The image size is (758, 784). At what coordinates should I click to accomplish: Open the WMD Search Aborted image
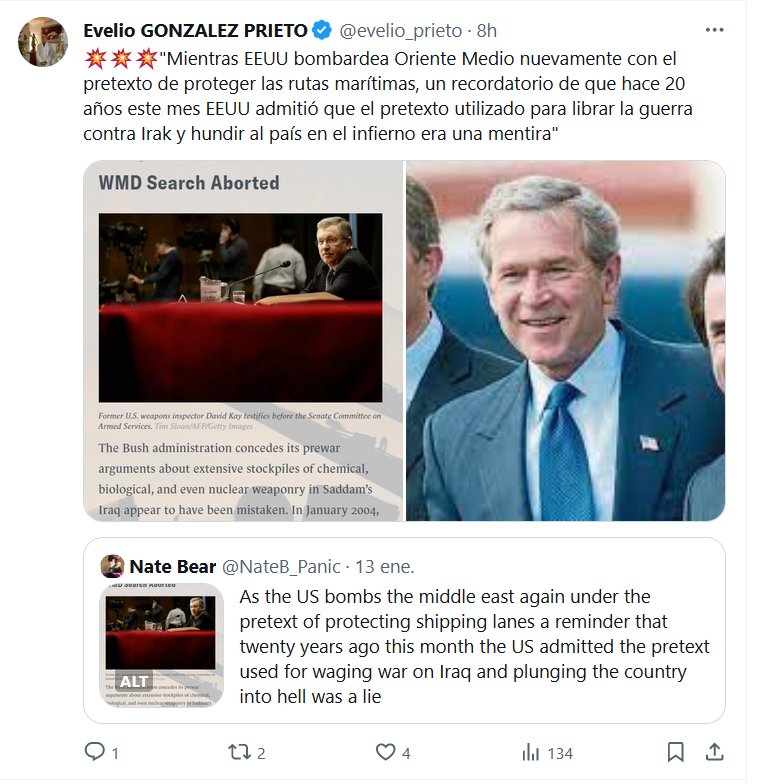coord(243,341)
